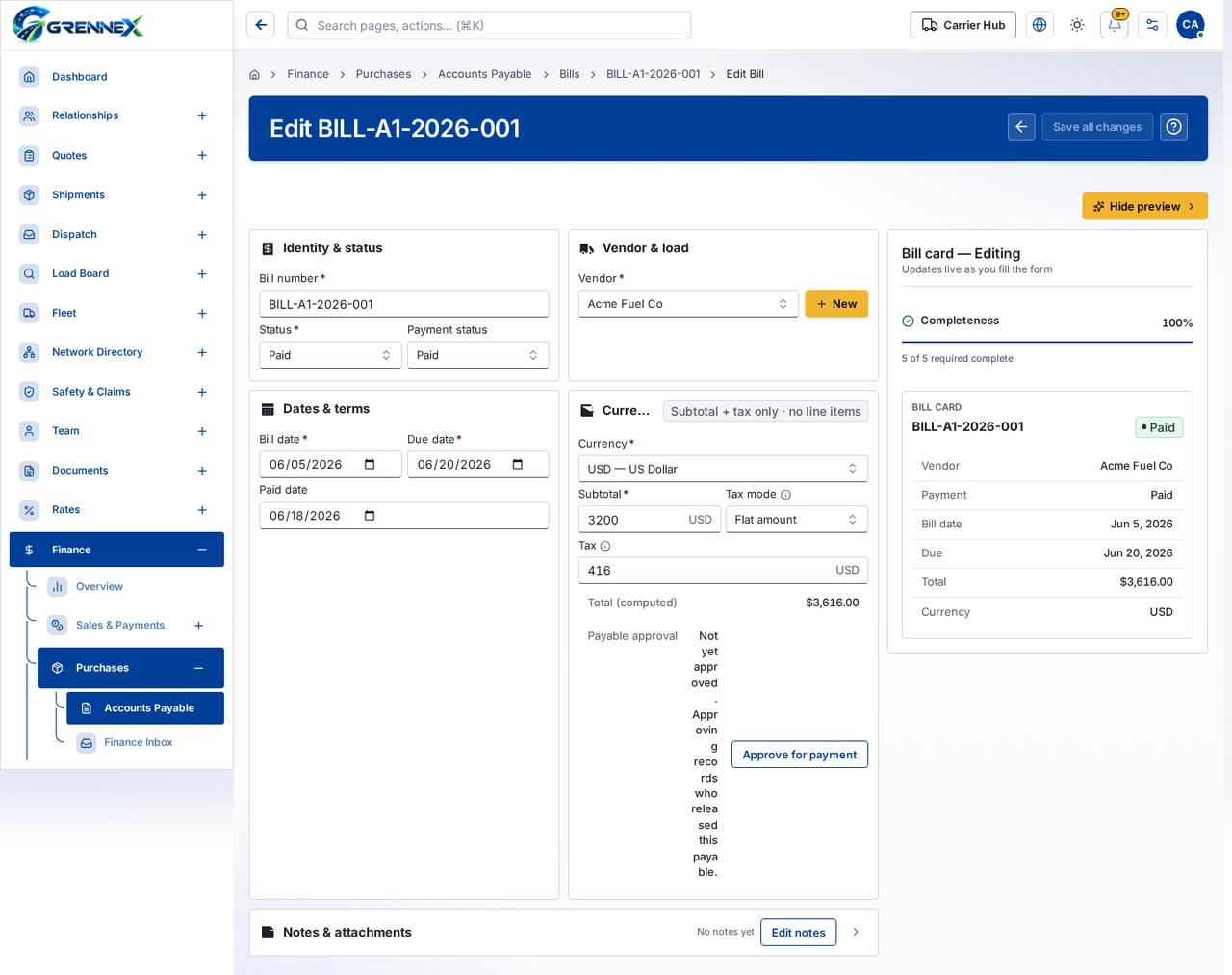The image size is (1232, 975).
Task: Click Approve for payment
Action: [800, 755]
